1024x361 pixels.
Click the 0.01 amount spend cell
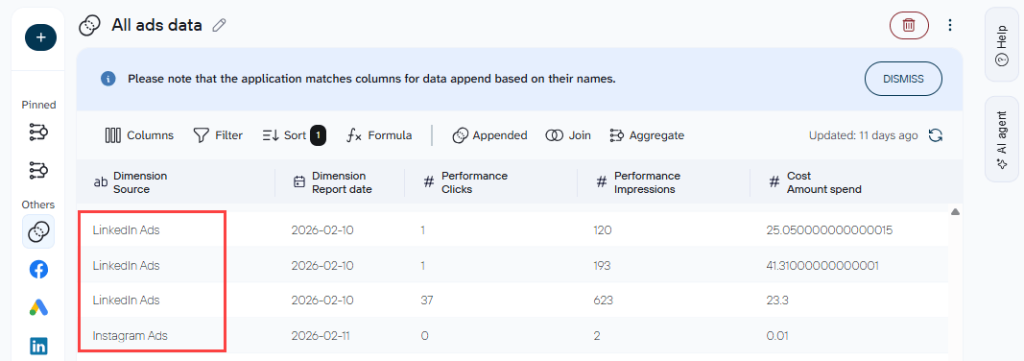tap(777, 336)
